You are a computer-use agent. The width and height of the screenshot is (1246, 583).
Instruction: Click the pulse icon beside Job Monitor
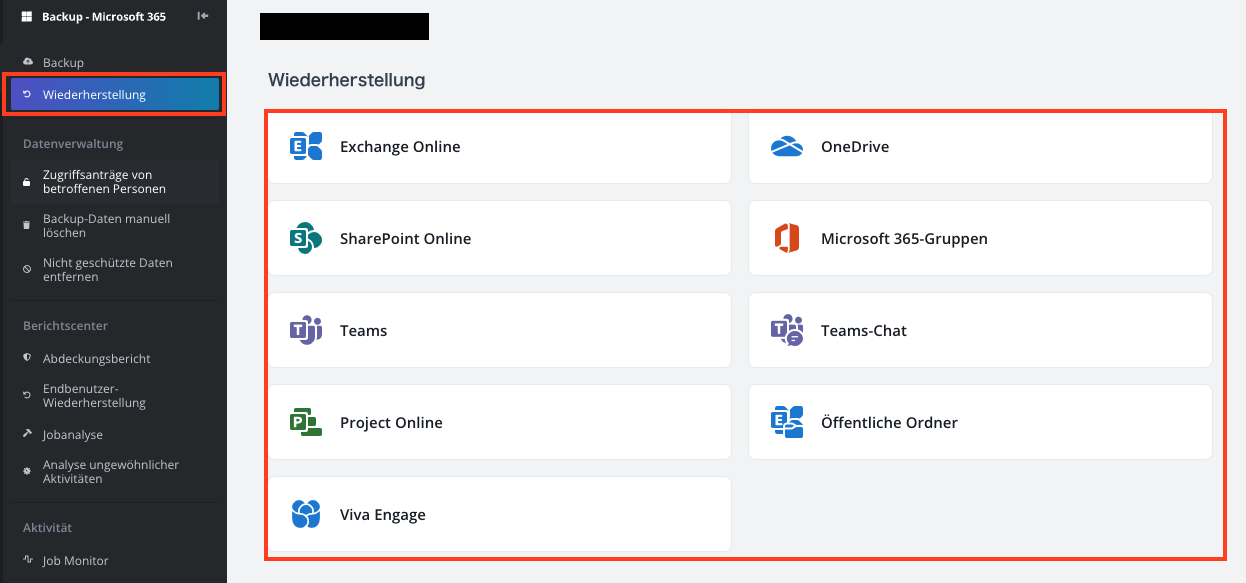point(28,561)
